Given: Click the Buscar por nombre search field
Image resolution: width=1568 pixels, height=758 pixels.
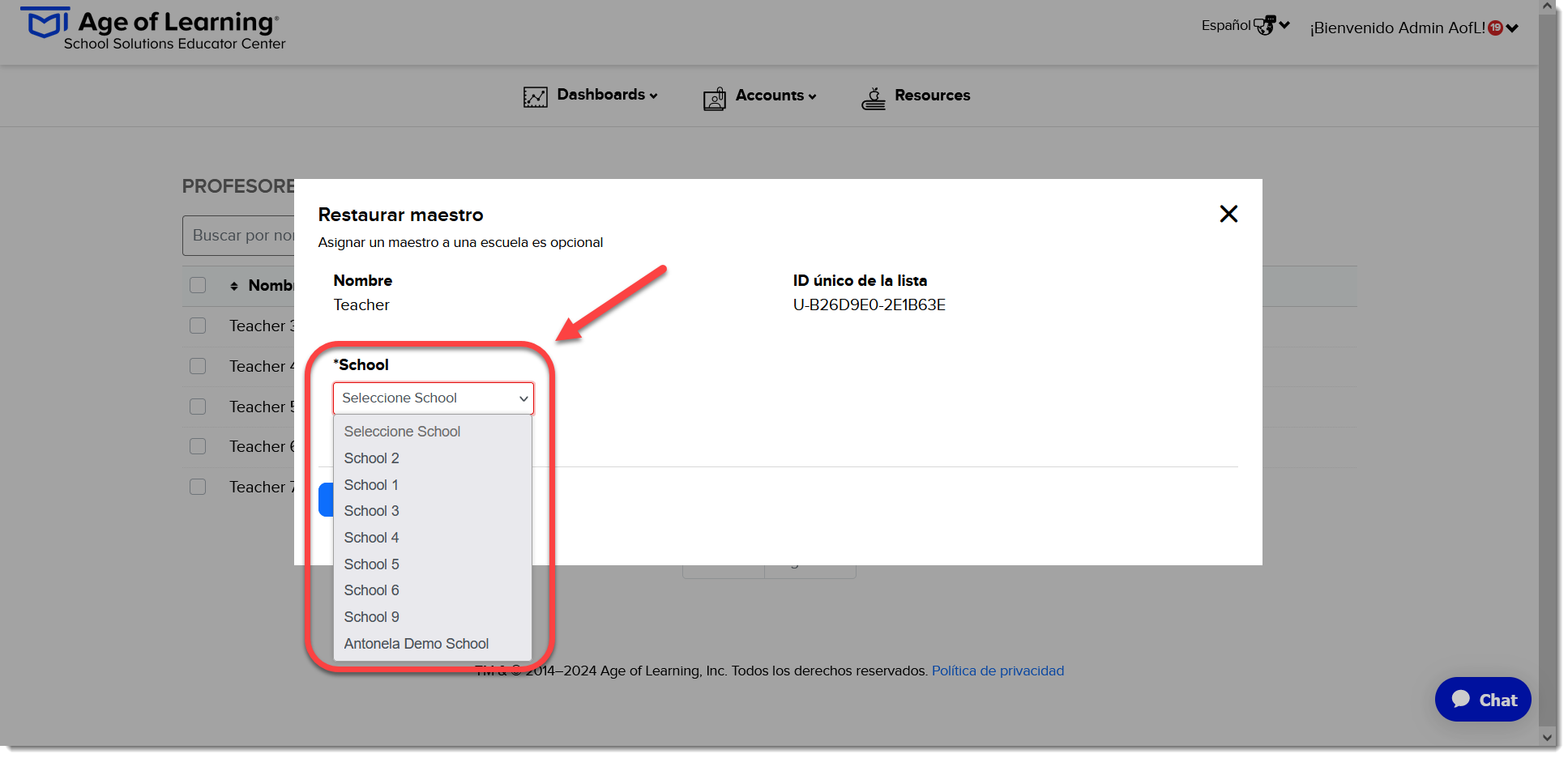Looking at the screenshot, I should click(239, 236).
